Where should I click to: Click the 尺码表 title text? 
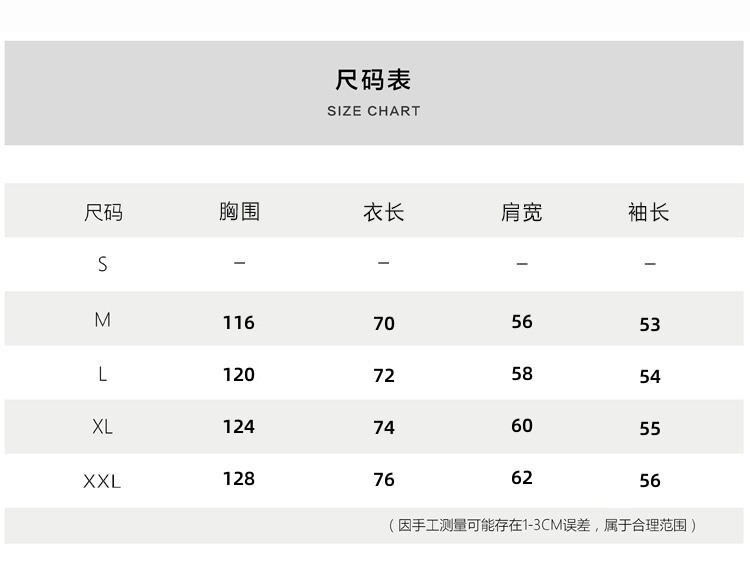(373, 80)
